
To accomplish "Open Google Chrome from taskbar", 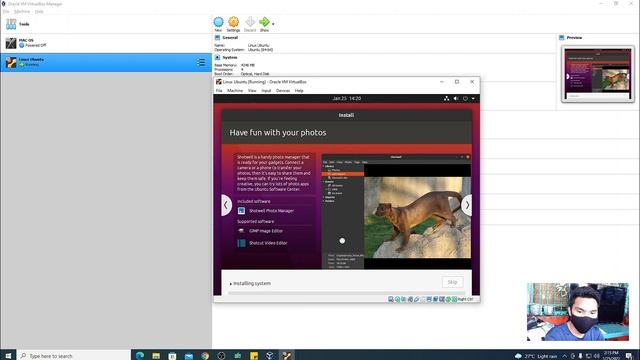I will pos(205,356).
